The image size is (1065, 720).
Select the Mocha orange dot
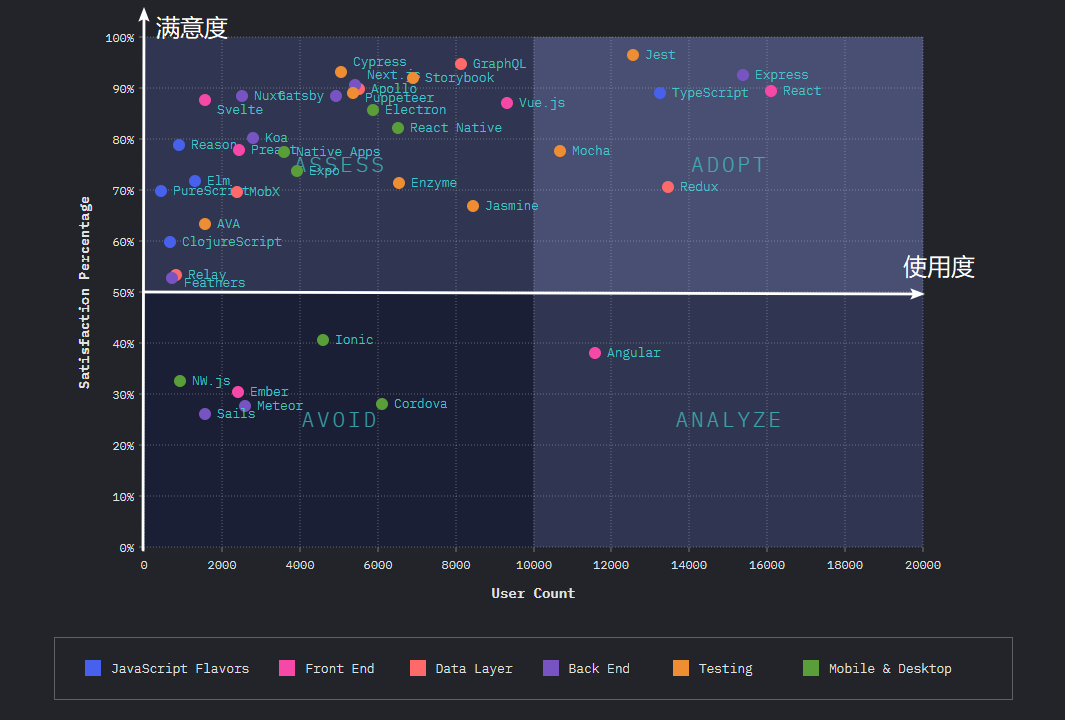click(560, 151)
